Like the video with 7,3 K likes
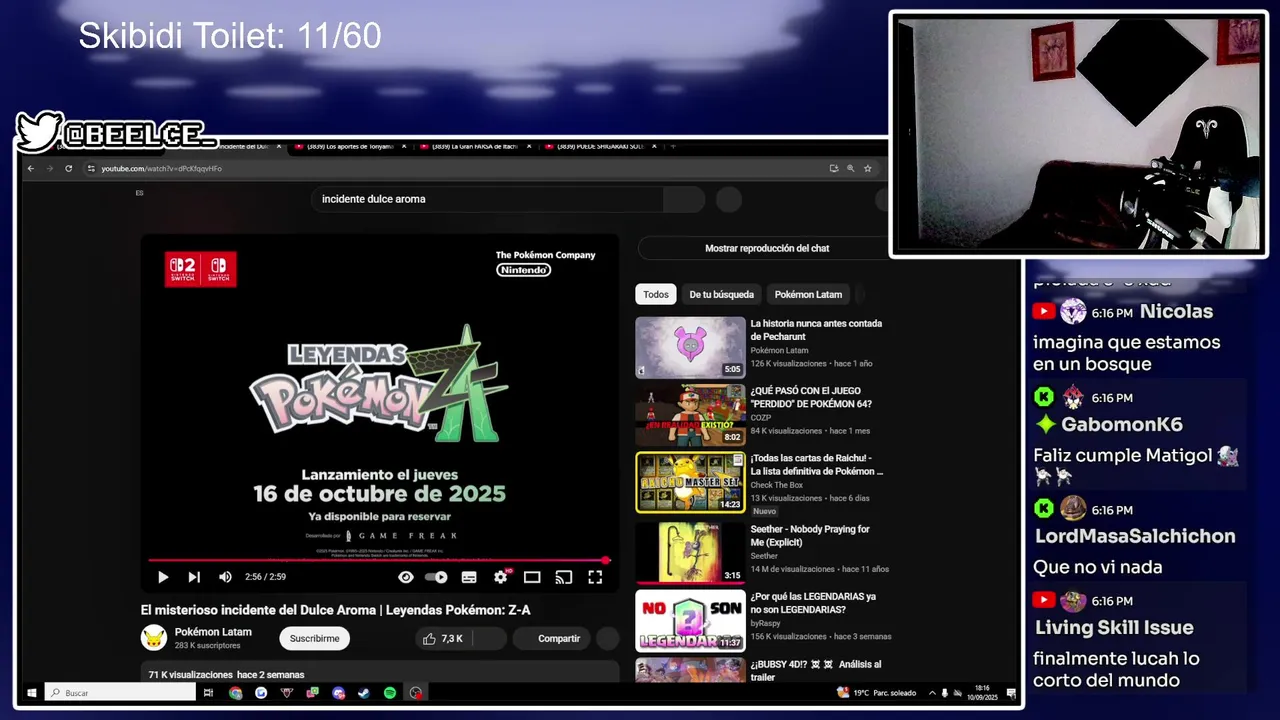The image size is (1280, 720). [441, 638]
